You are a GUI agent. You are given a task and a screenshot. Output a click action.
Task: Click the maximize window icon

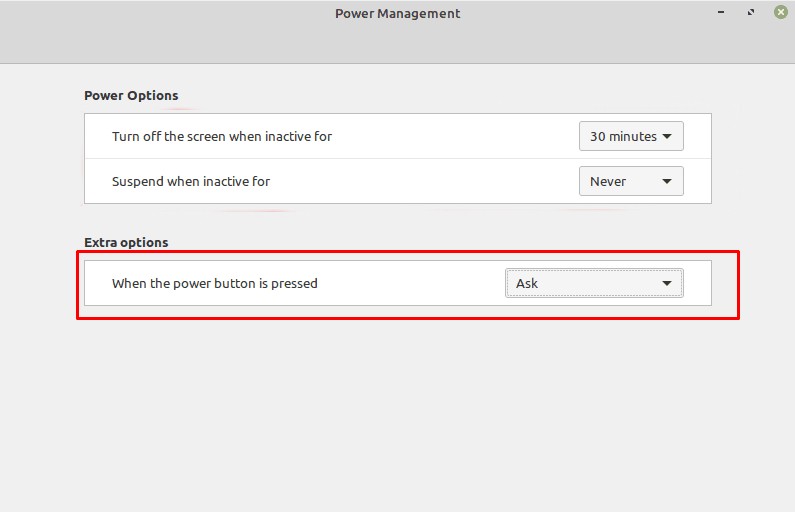tap(751, 13)
